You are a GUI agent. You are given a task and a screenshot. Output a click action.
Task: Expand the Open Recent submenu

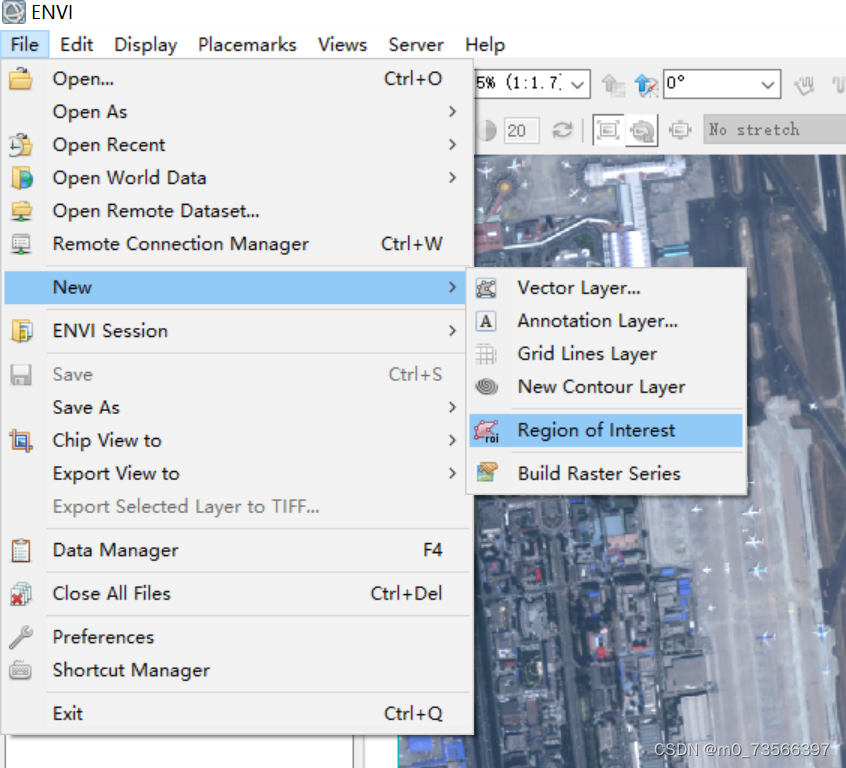(452, 145)
